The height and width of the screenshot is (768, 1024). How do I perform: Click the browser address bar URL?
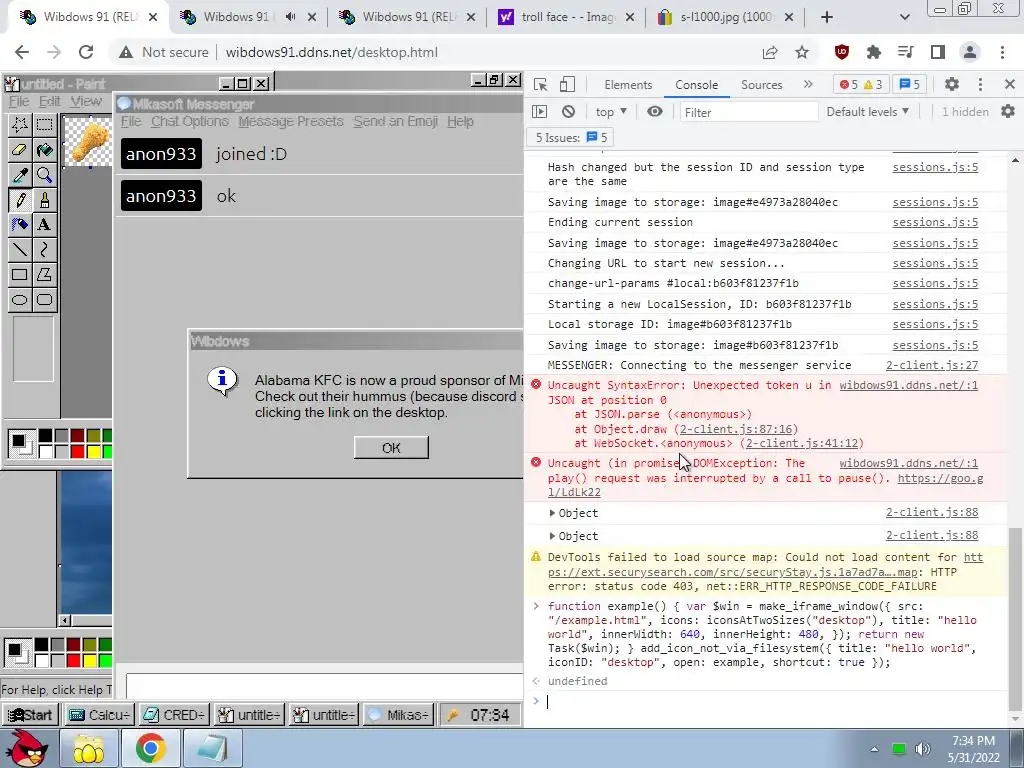(331, 52)
